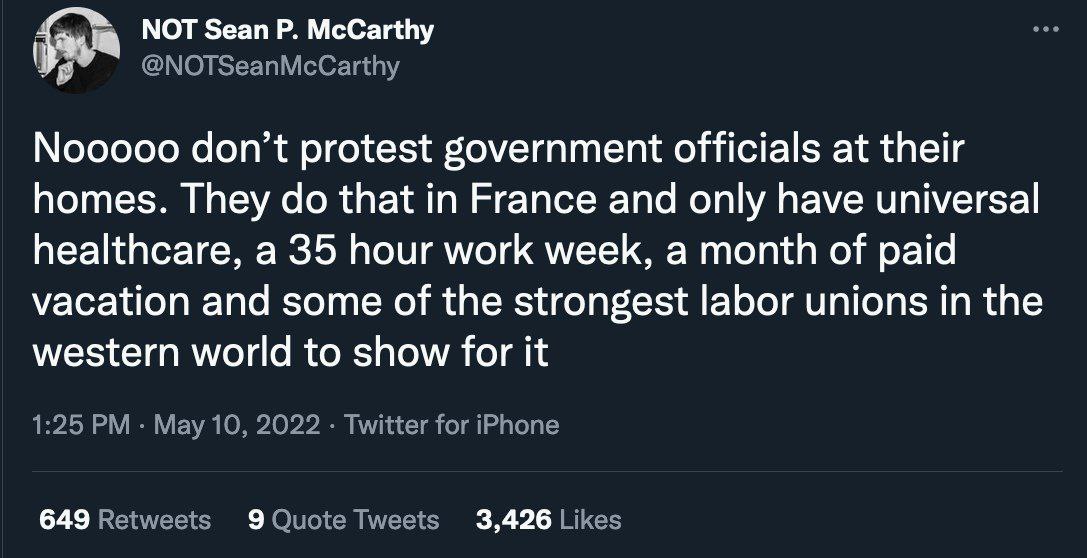Click the 9 quote tweet count
This screenshot has width=1087, height=558.
point(255,520)
